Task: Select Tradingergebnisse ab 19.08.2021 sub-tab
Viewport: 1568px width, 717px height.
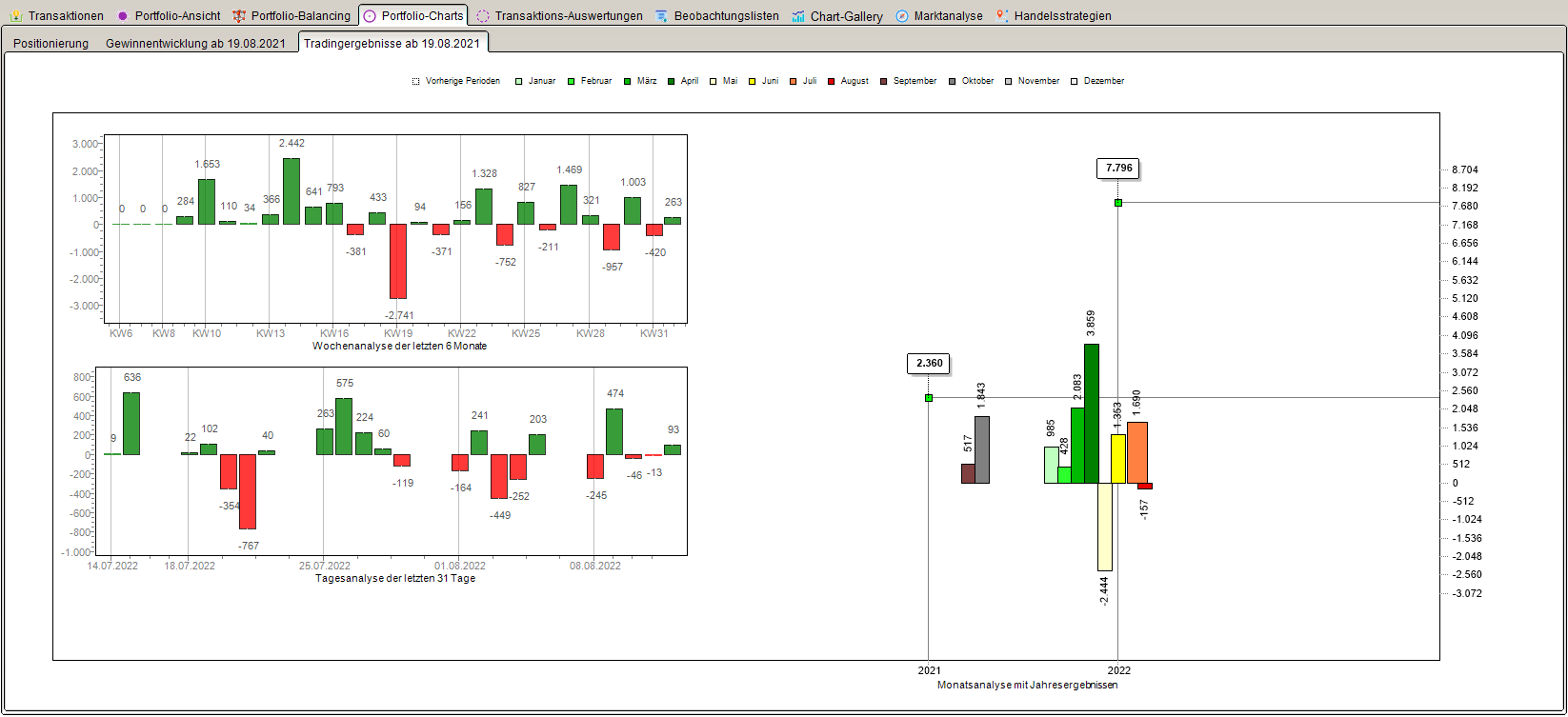Action: coord(392,42)
